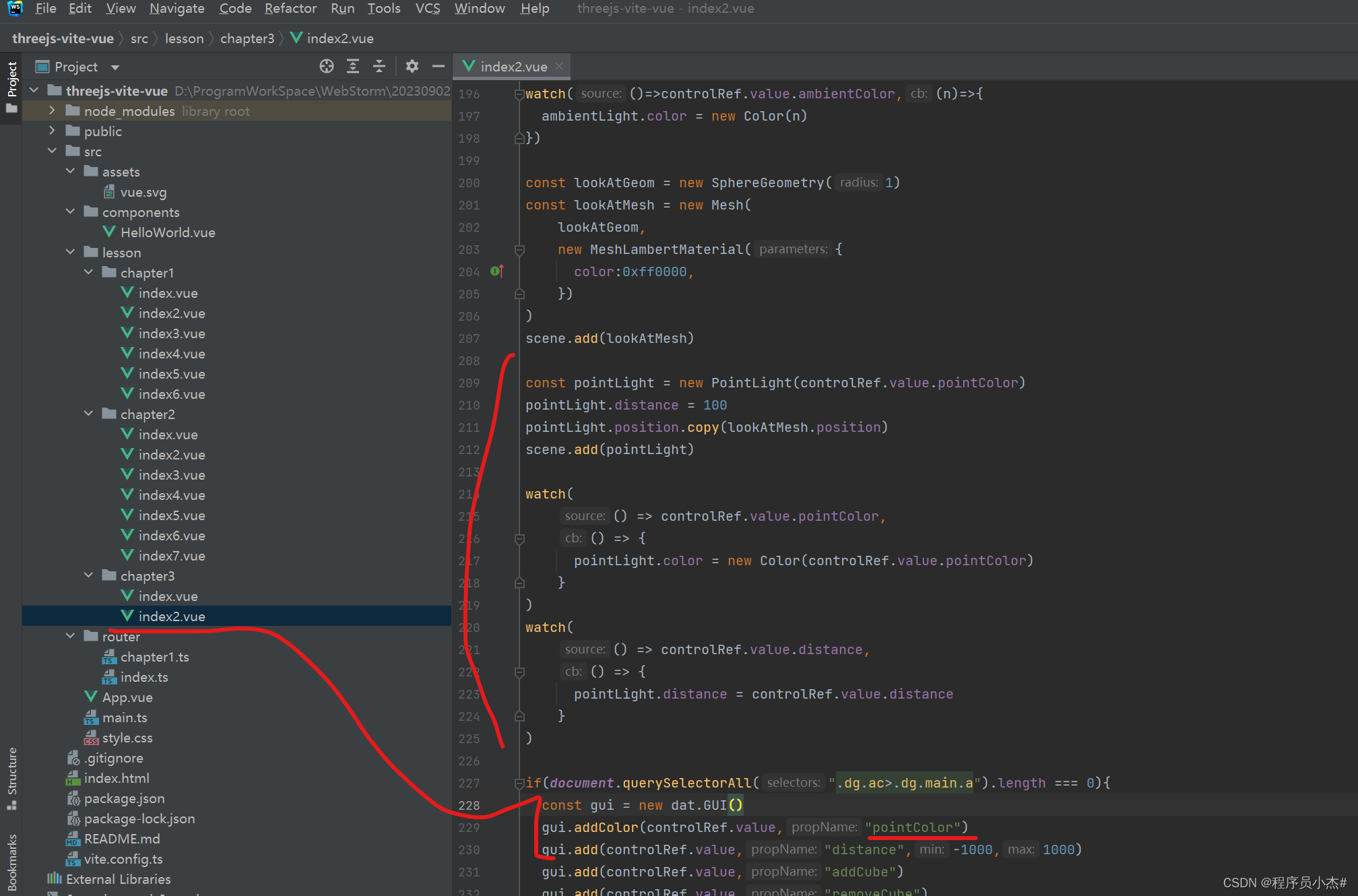Click src in the breadcrumb path
The width and height of the screenshot is (1358, 896).
[139, 38]
